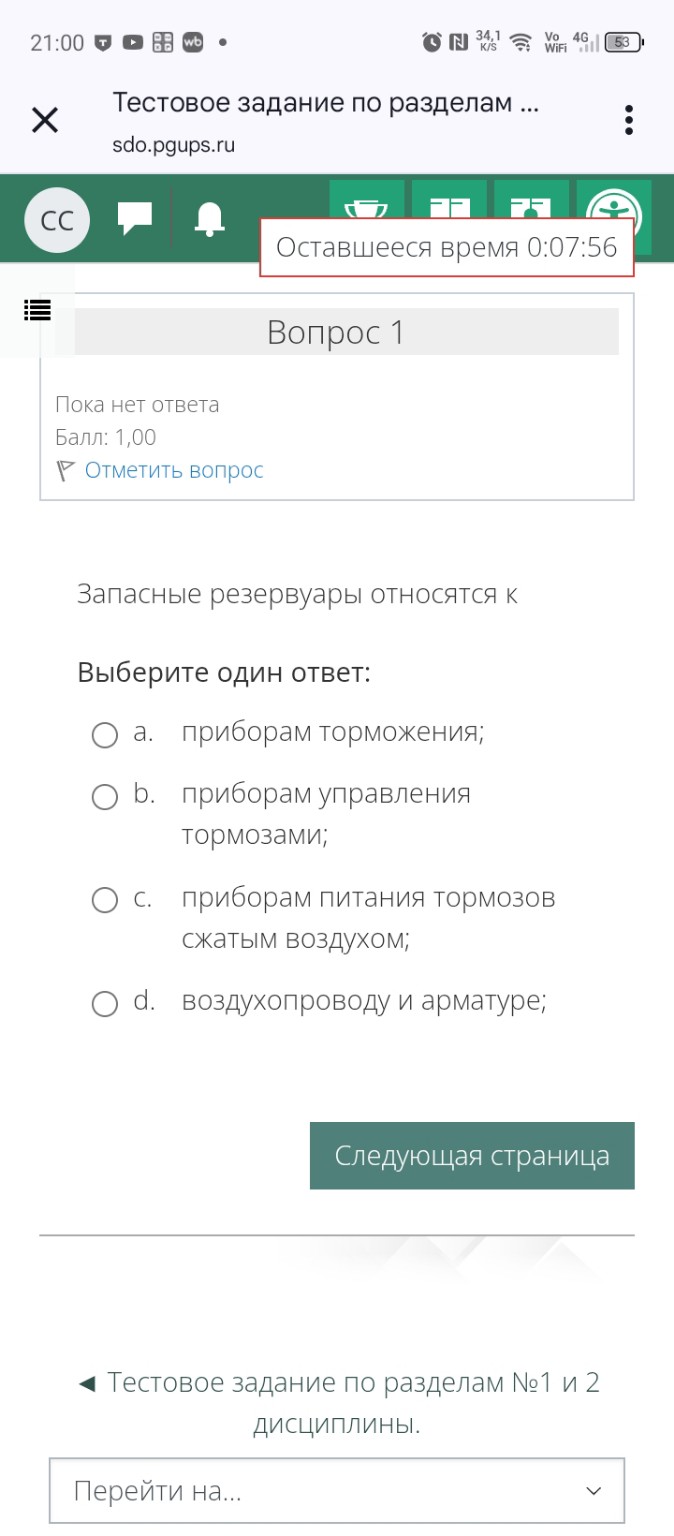Viewport: 674px width, 1536px height.
Task: Select the coffee cup toolbar icon
Action: (369, 210)
